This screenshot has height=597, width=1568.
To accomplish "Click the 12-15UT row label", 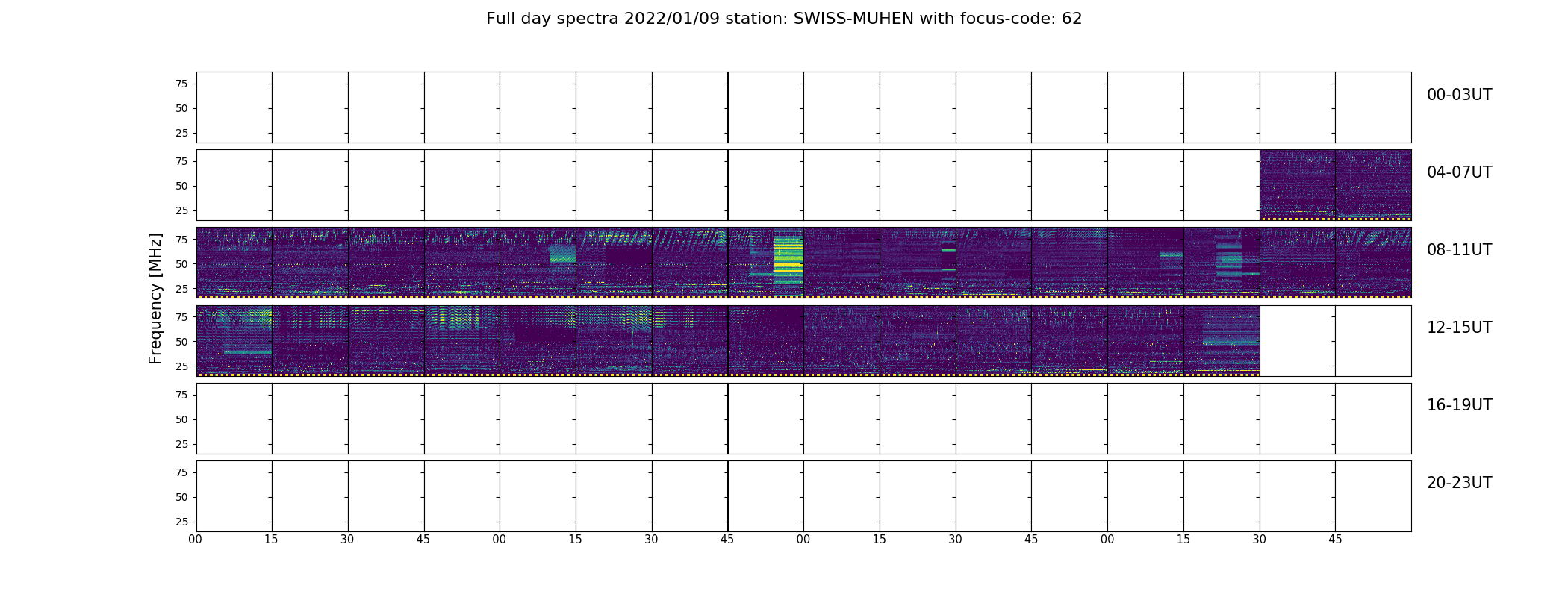I will (x=1459, y=328).
